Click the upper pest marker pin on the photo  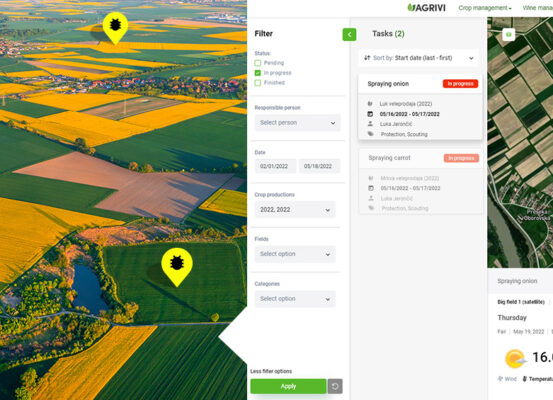[x=115, y=28]
